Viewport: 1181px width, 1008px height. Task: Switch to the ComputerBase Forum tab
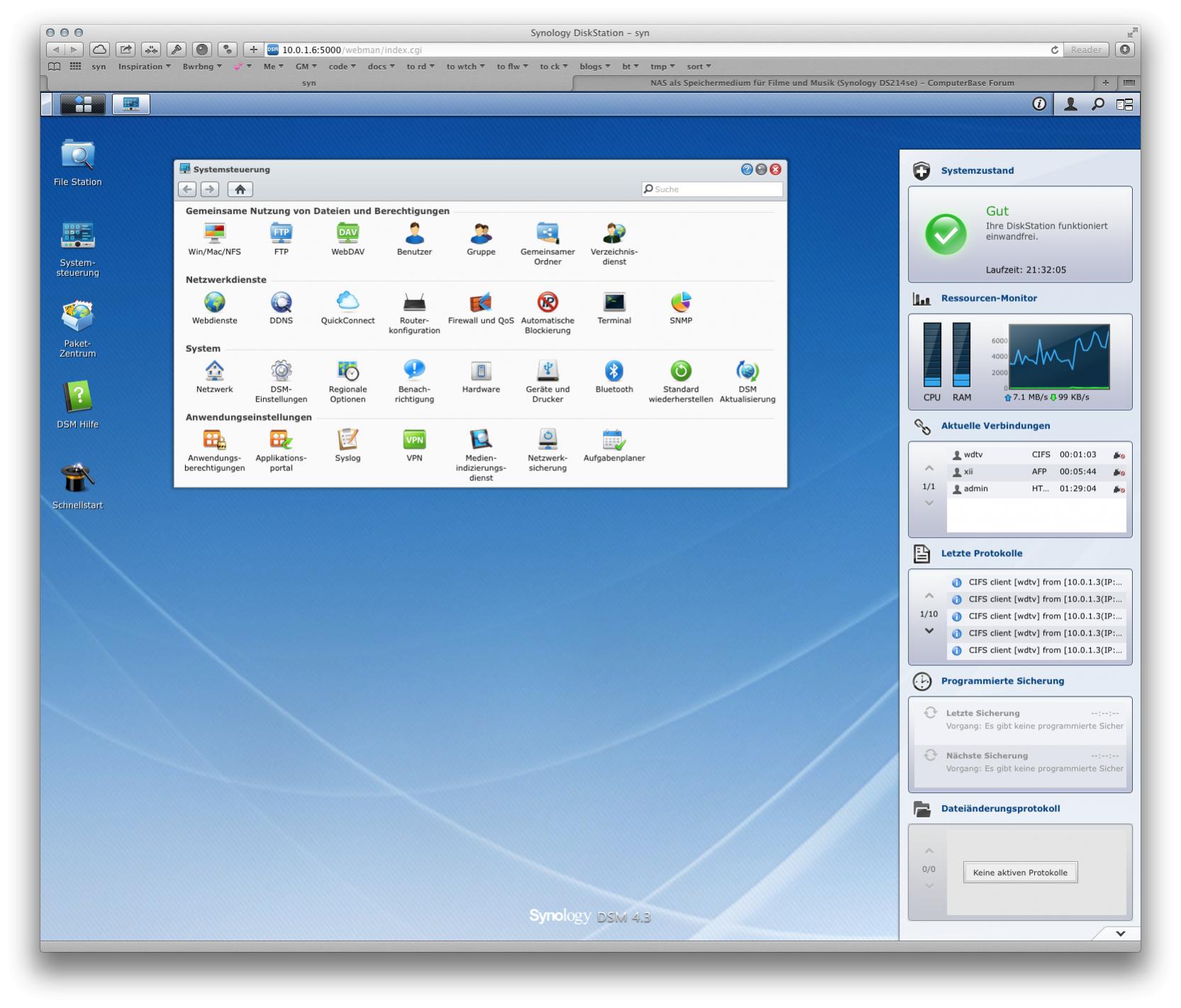click(832, 83)
